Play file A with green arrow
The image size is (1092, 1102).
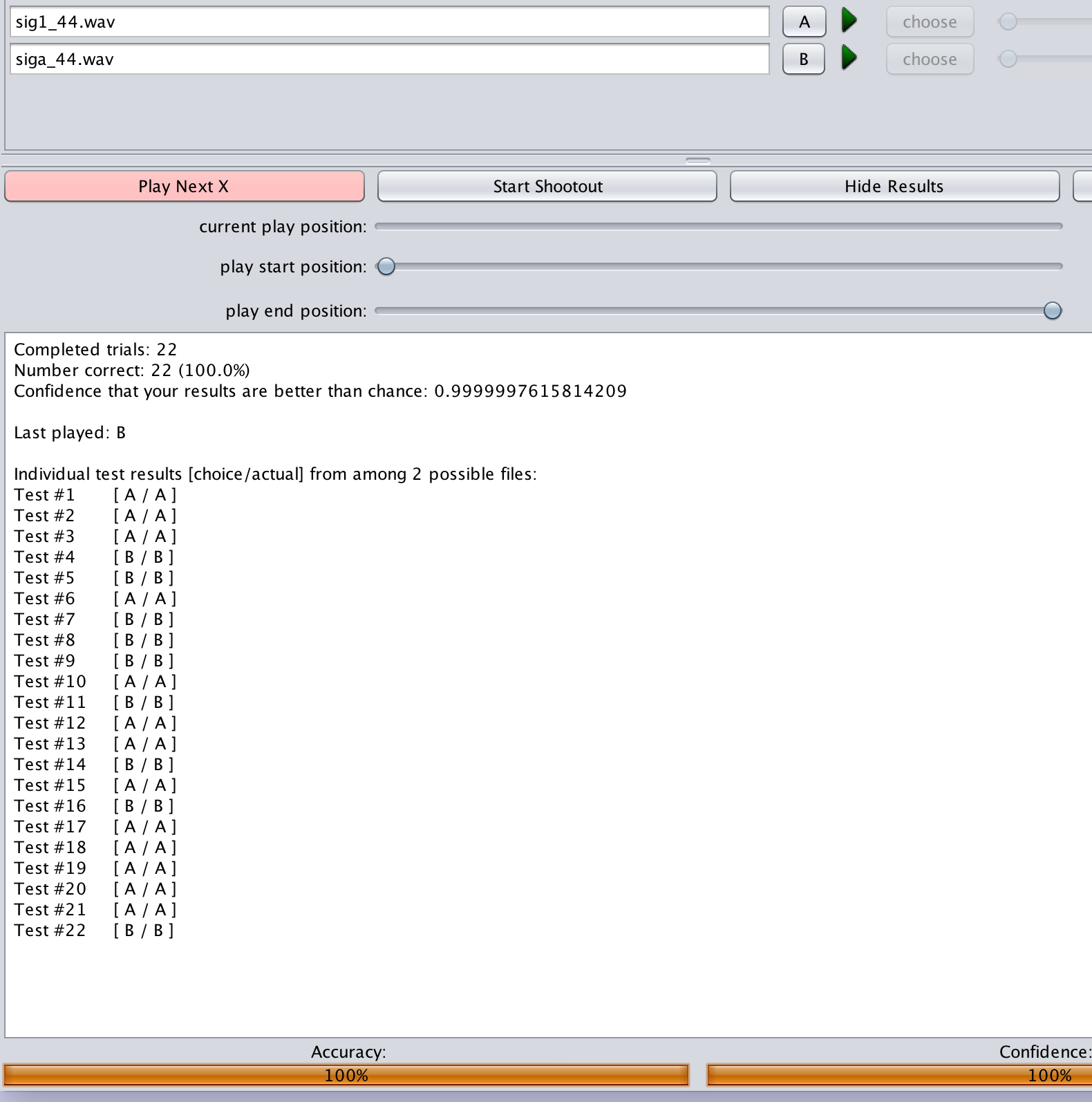coord(849,21)
